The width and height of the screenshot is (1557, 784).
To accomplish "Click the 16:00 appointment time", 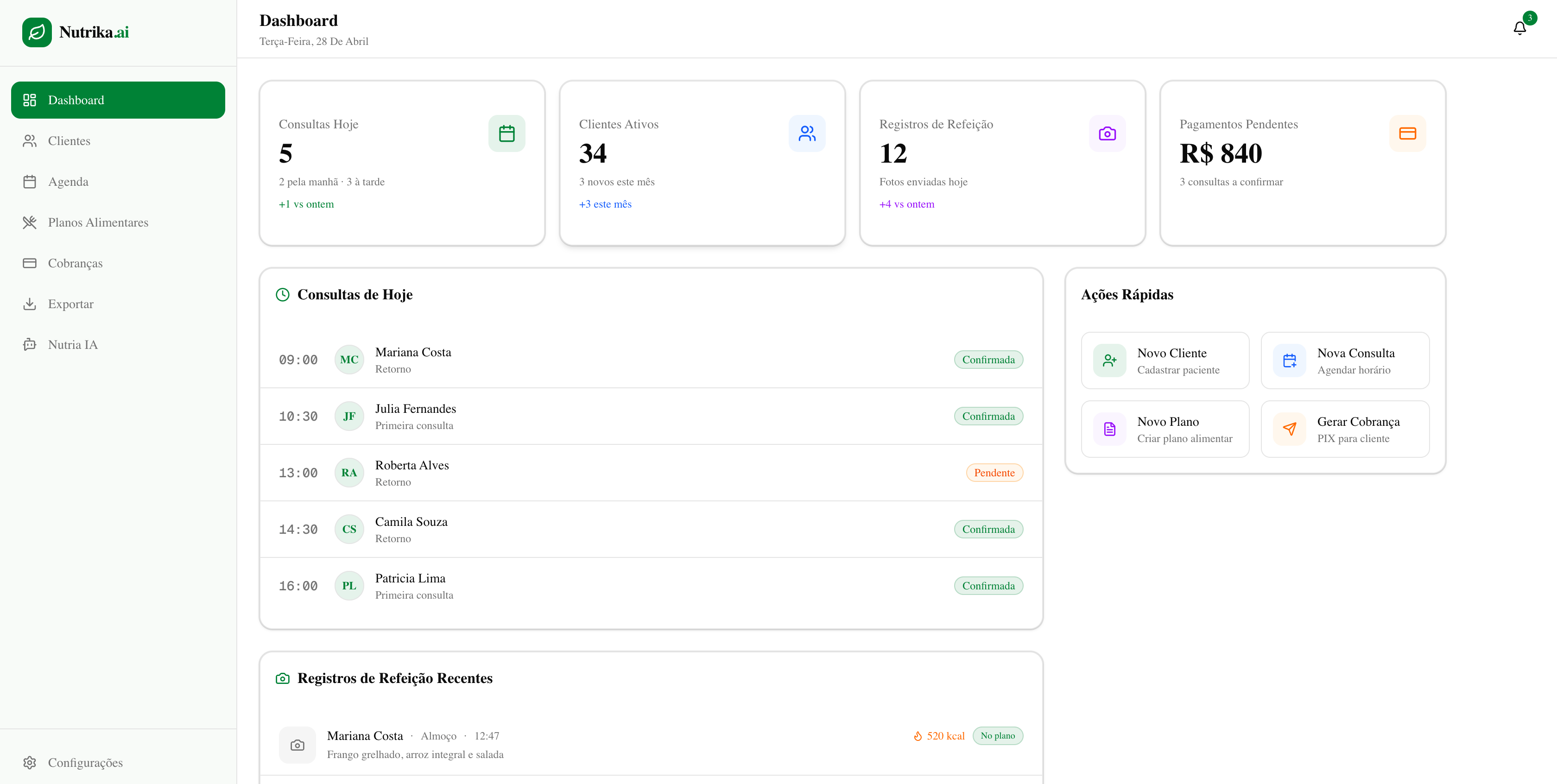I will tap(298, 586).
